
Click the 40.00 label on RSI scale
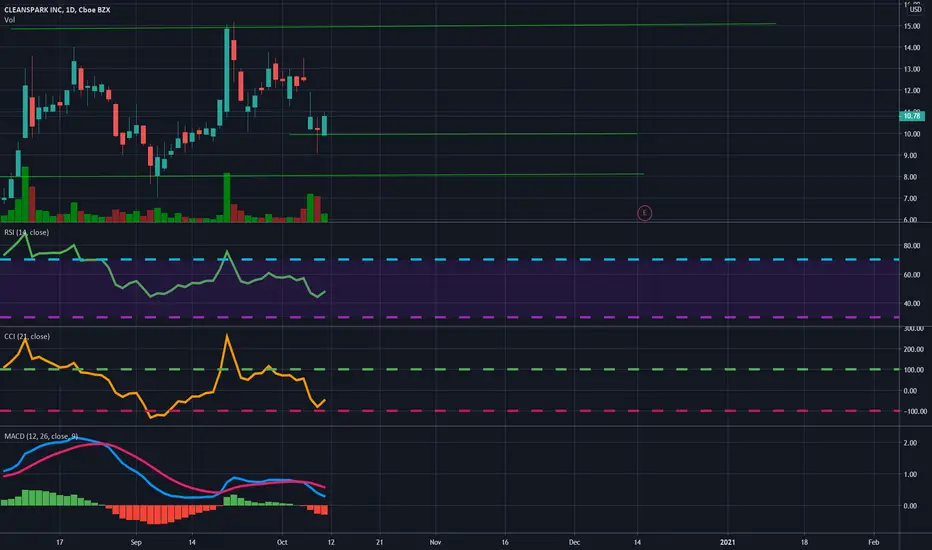(912, 303)
